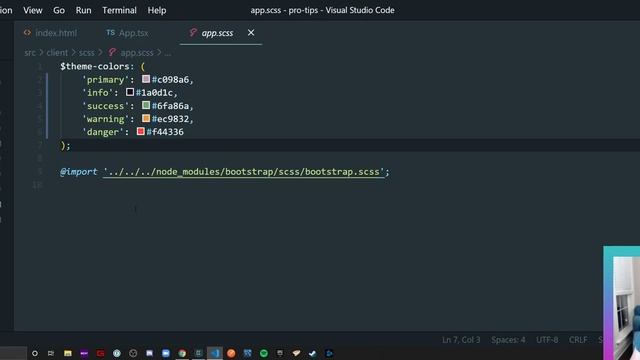Switch to the index.html tab
This screenshot has height=360, width=640.
[56, 33]
